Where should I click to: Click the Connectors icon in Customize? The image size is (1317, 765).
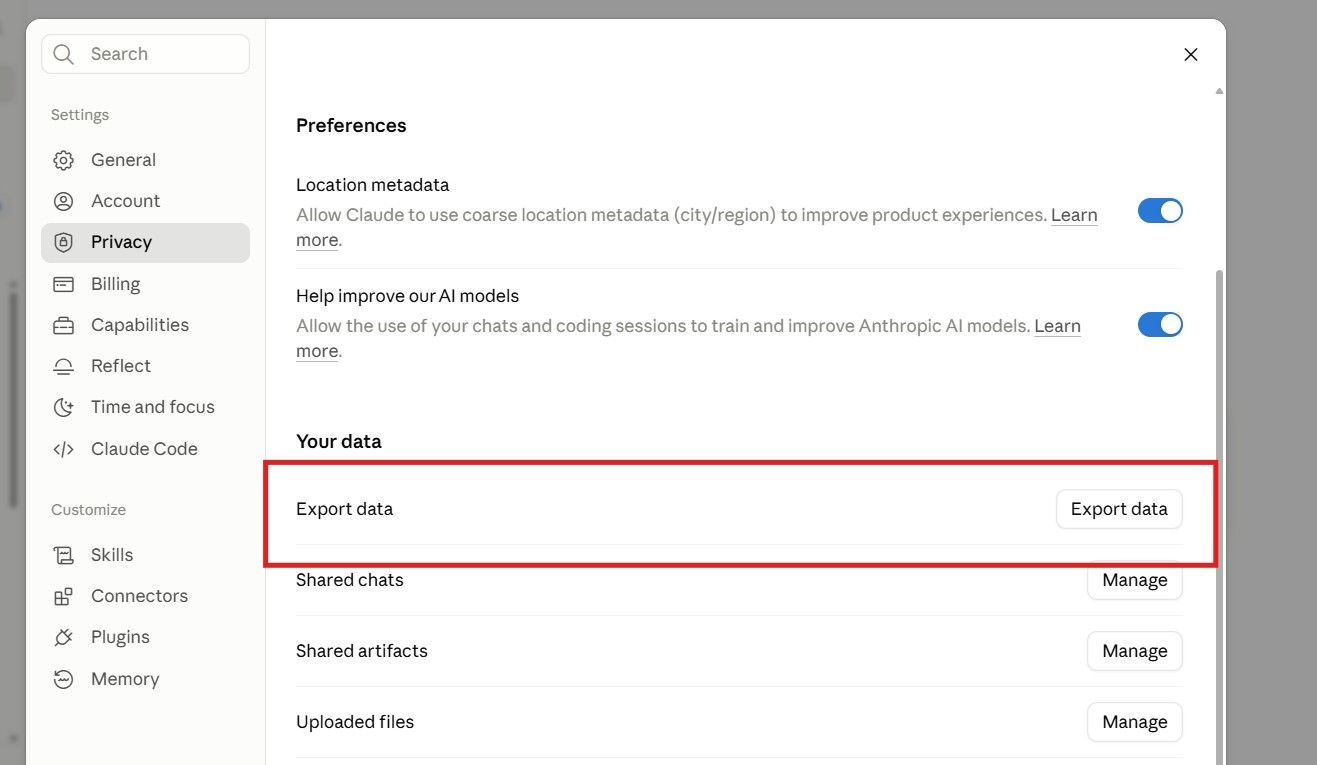[63, 596]
